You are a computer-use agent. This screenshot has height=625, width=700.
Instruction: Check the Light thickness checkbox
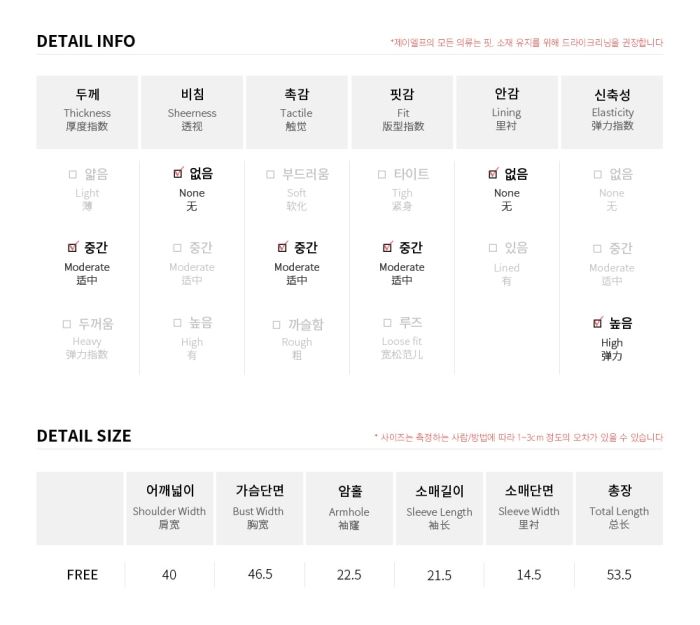73,174
